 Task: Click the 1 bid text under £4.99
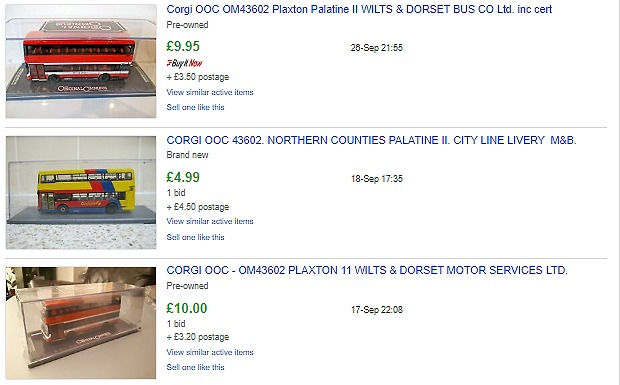tap(176, 193)
